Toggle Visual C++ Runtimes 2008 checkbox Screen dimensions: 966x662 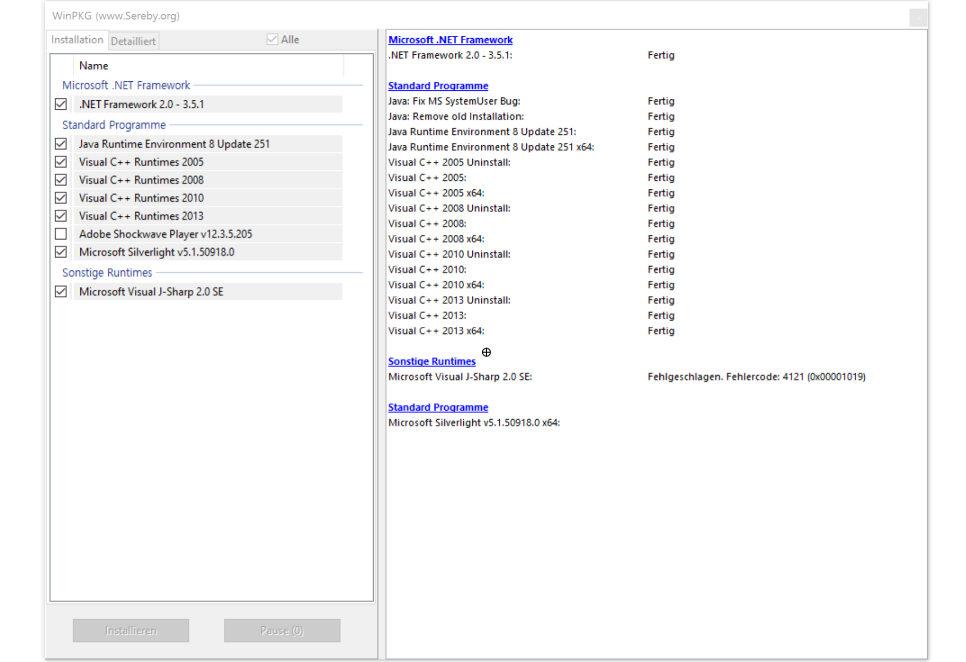click(60, 180)
